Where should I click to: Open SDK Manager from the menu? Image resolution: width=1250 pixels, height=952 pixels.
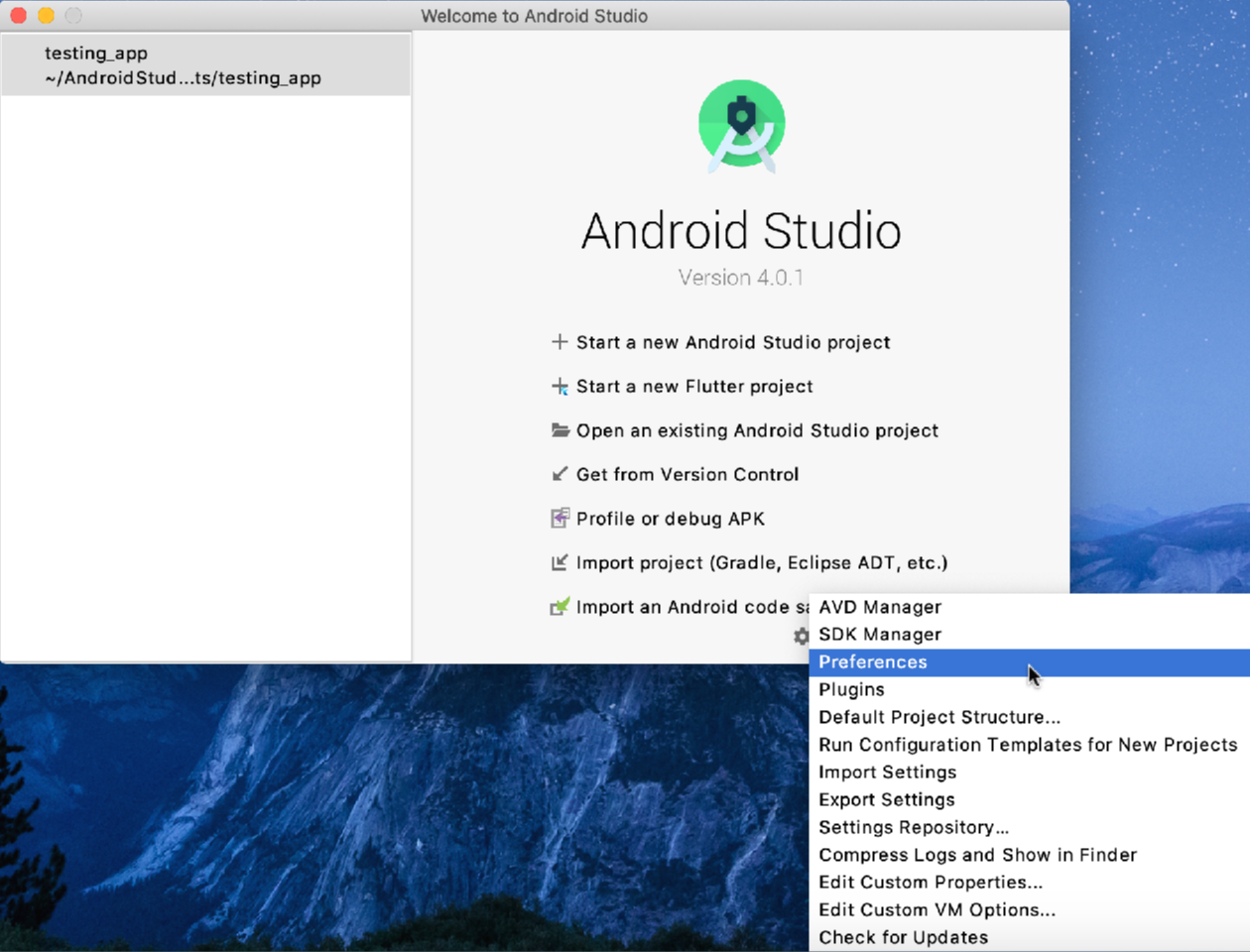pos(1030,635)
